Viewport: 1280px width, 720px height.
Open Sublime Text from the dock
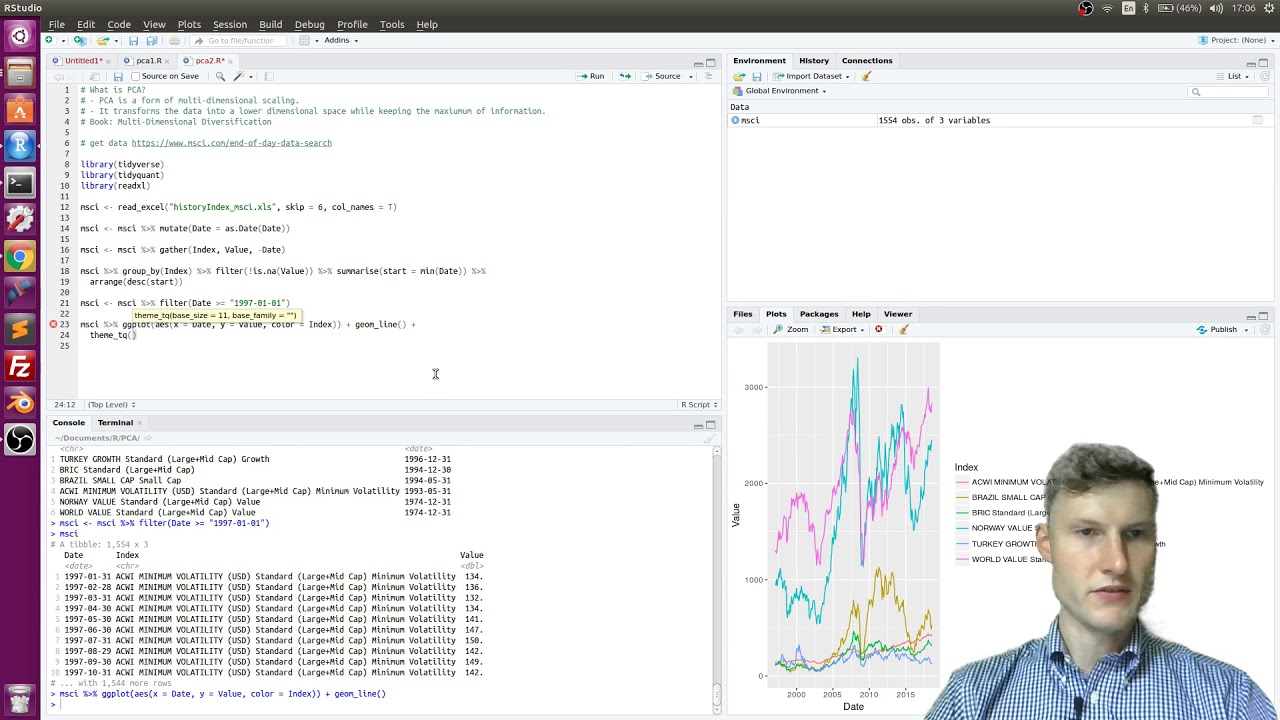[20, 329]
